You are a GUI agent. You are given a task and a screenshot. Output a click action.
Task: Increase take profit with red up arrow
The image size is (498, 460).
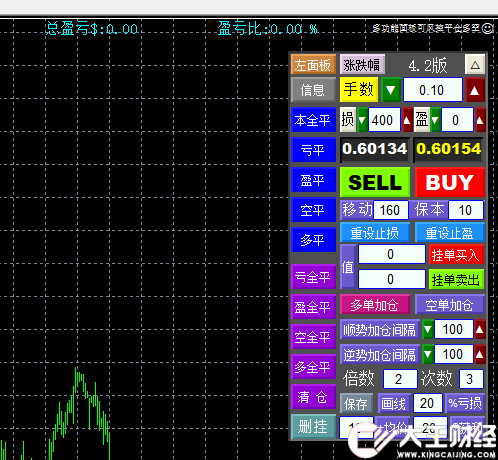click(480, 119)
